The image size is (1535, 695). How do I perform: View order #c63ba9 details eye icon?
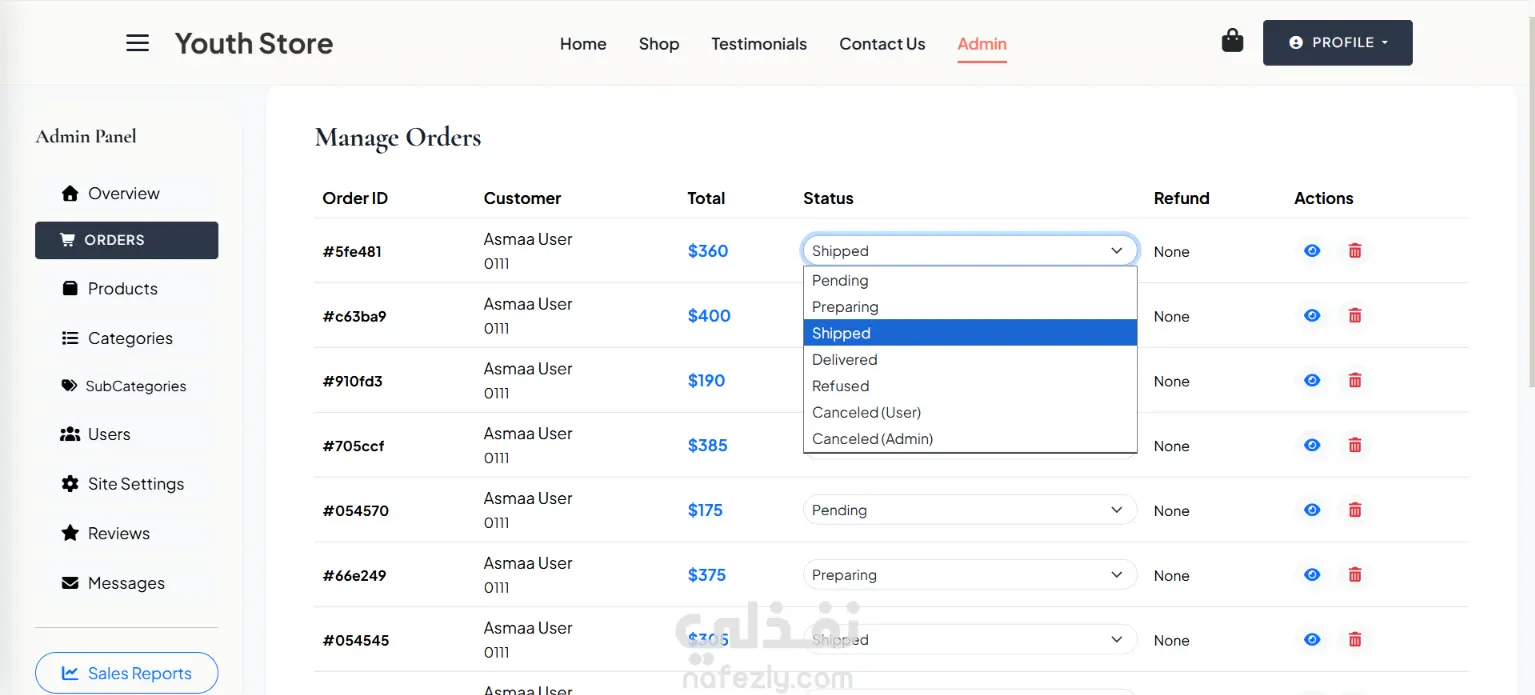point(1312,316)
